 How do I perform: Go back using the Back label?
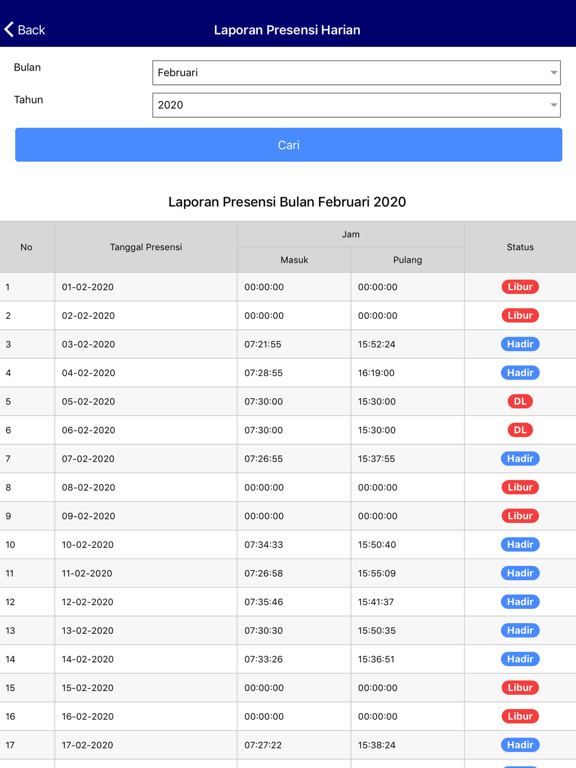click(x=31, y=30)
